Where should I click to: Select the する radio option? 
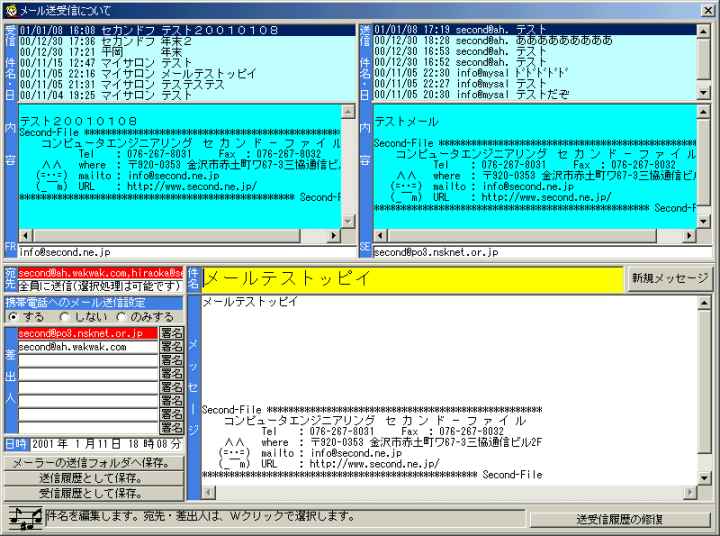click(13, 316)
